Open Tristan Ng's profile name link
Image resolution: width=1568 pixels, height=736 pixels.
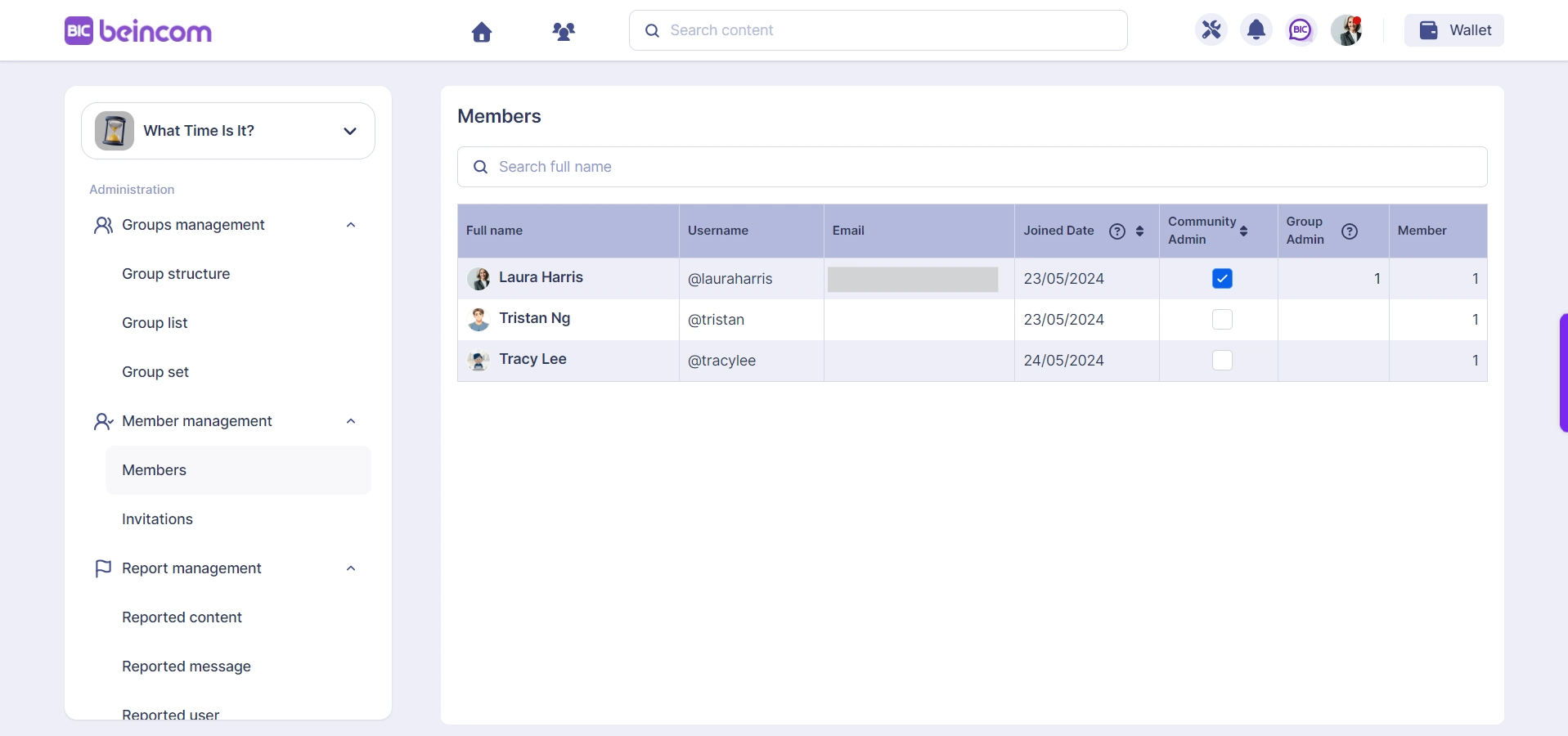[534, 318]
